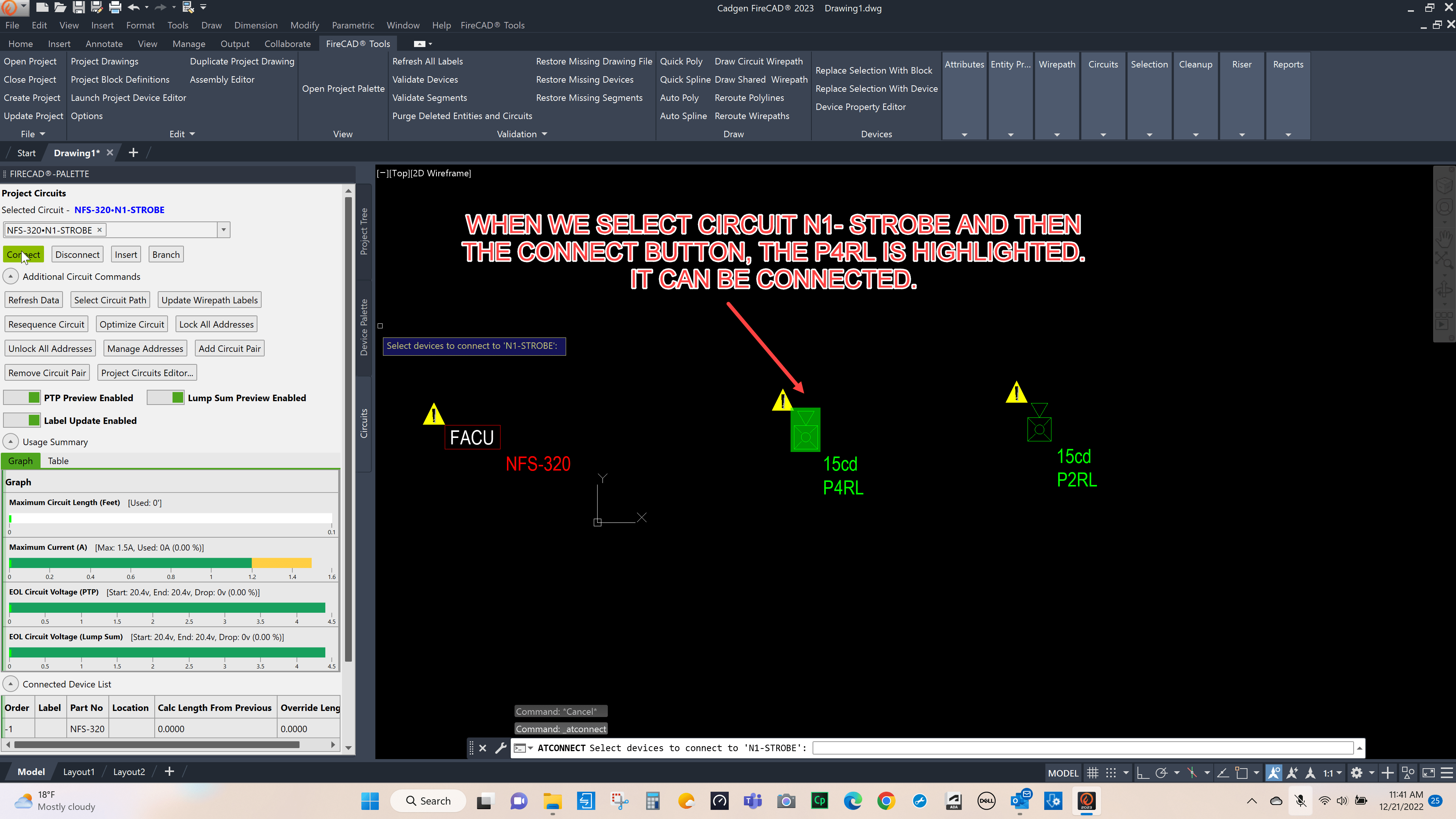1456x819 pixels.
Task: Open the NFS-320•N1-STROBE circuit dropdown
Action: pos(223,229)
